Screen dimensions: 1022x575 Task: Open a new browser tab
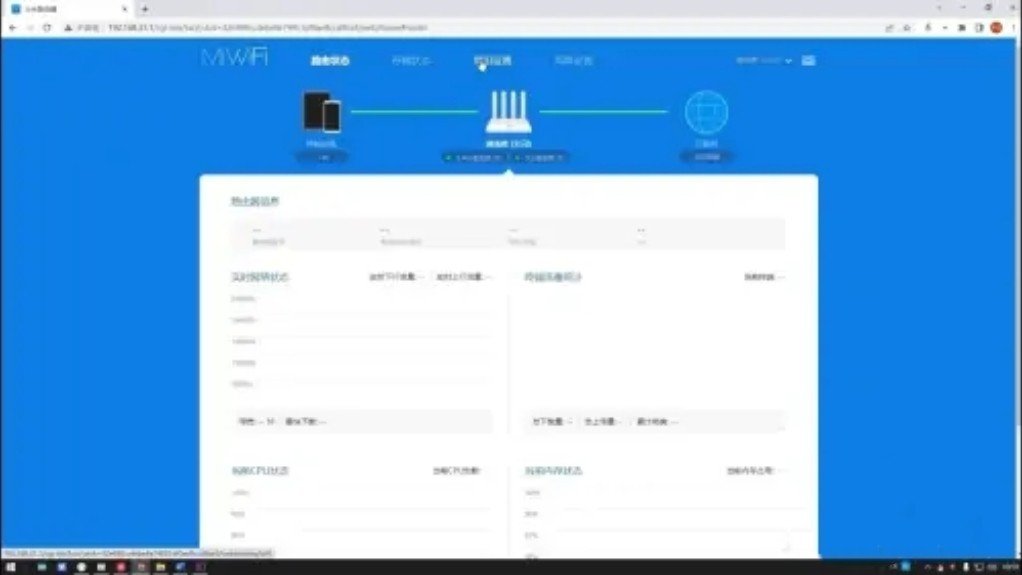pyautogui.click(x=145, y=9)
